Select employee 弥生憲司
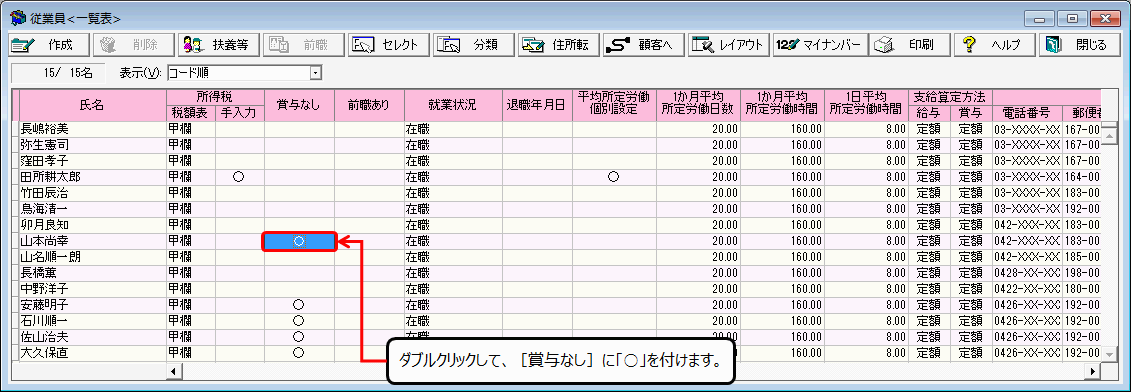1131x392 pixels. click(x=92, y=145)
